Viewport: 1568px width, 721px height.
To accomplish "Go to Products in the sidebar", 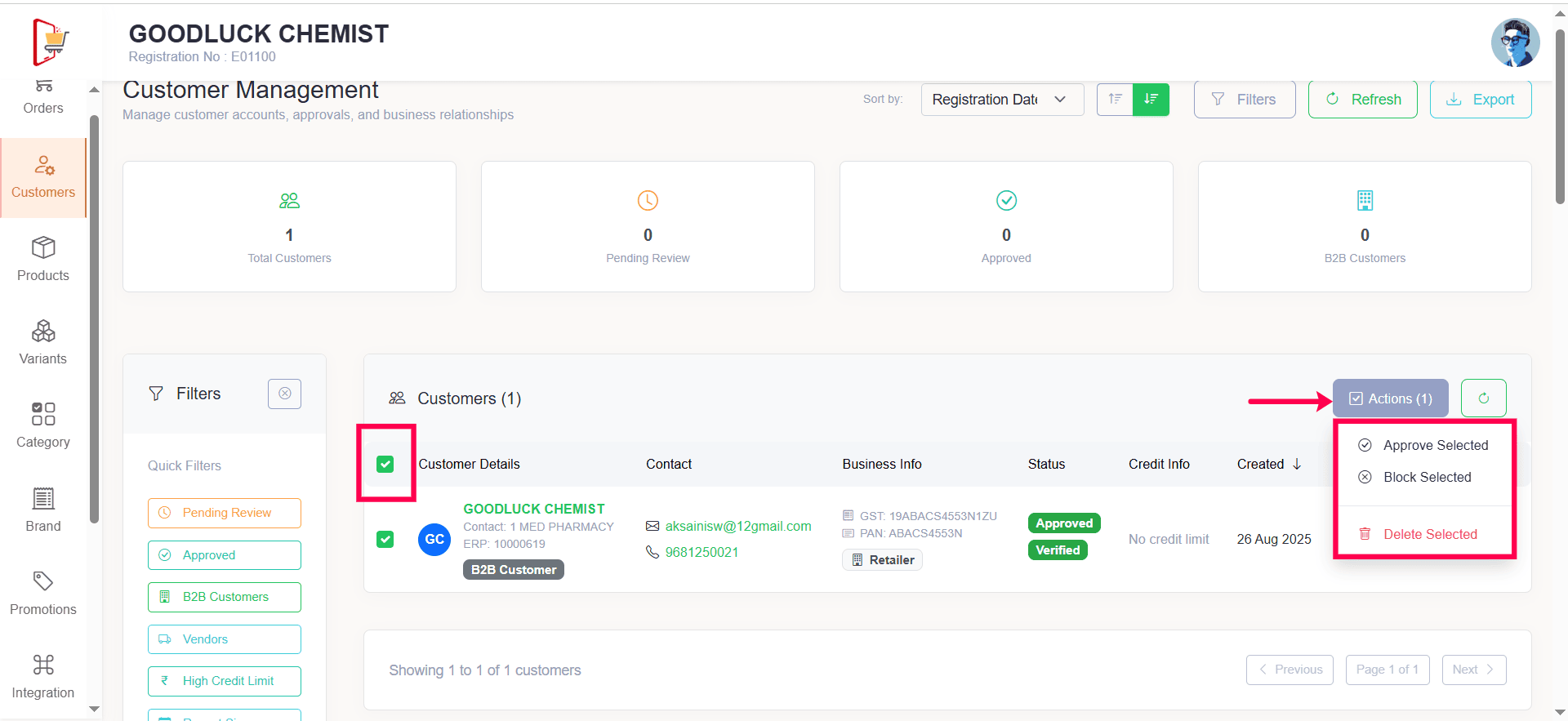I will pos(43,260).
